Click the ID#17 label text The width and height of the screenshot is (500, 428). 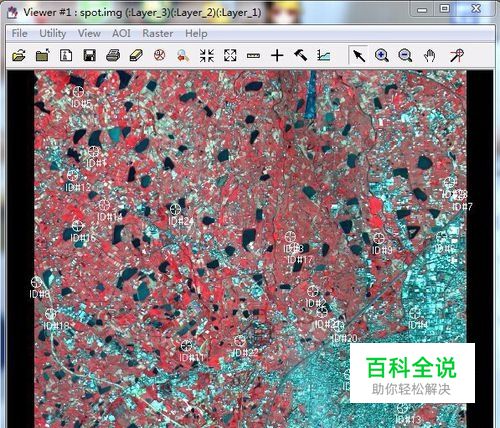(x=300, y=259)
